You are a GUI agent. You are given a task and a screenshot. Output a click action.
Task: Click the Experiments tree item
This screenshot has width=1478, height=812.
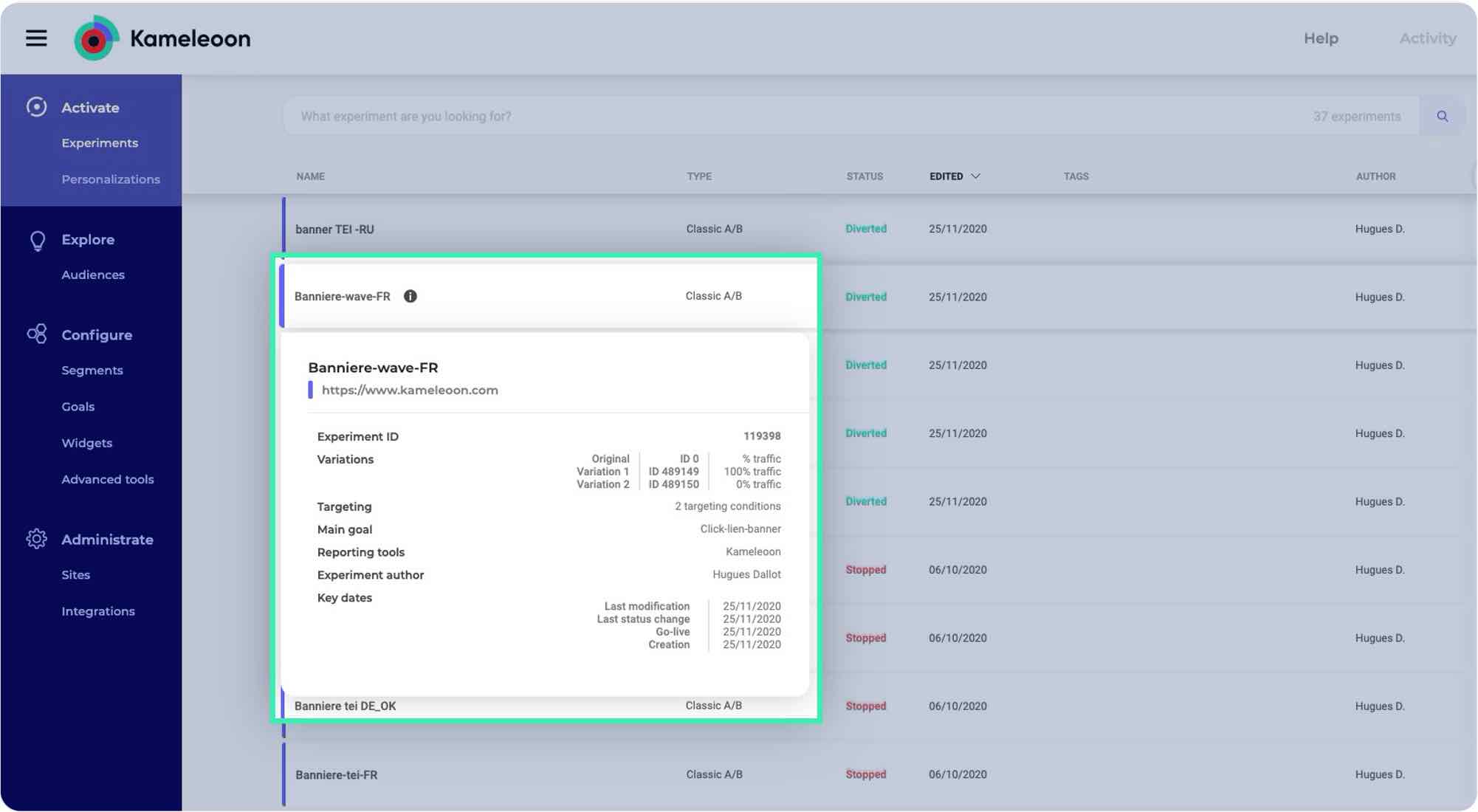tap(100, 143)
